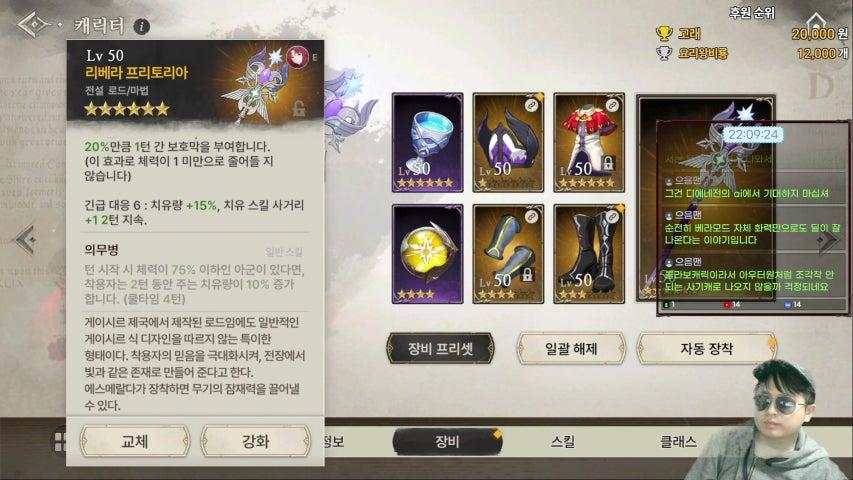The height and width of the screenshot is (480, 853).
Task: Switch to the 클래스 tab
Action: 678,441
